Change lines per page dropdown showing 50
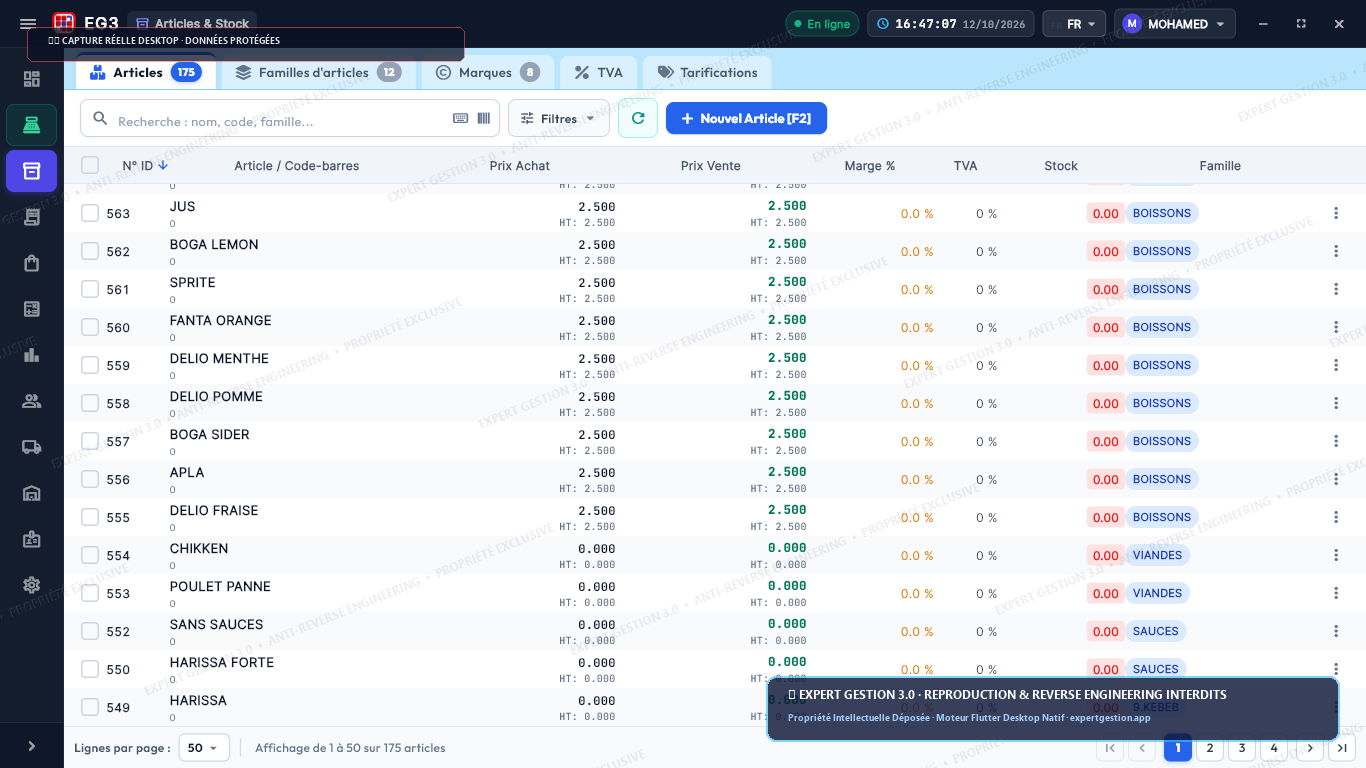1366x768 pixels. pyautogui.click(x=204, y=748)
